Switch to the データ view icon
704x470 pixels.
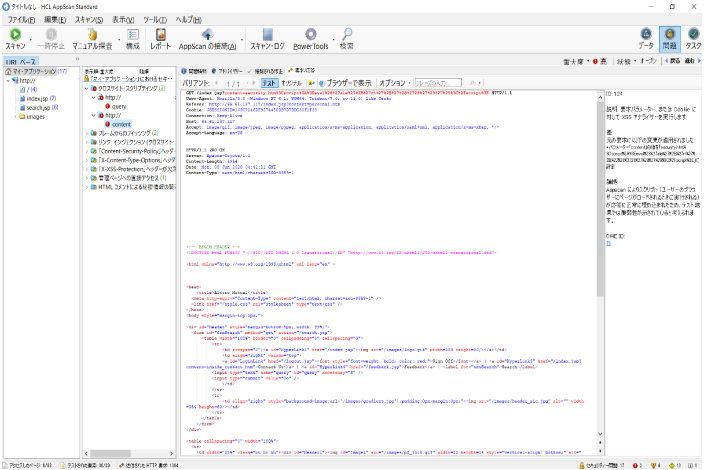[x=646, y=34]
